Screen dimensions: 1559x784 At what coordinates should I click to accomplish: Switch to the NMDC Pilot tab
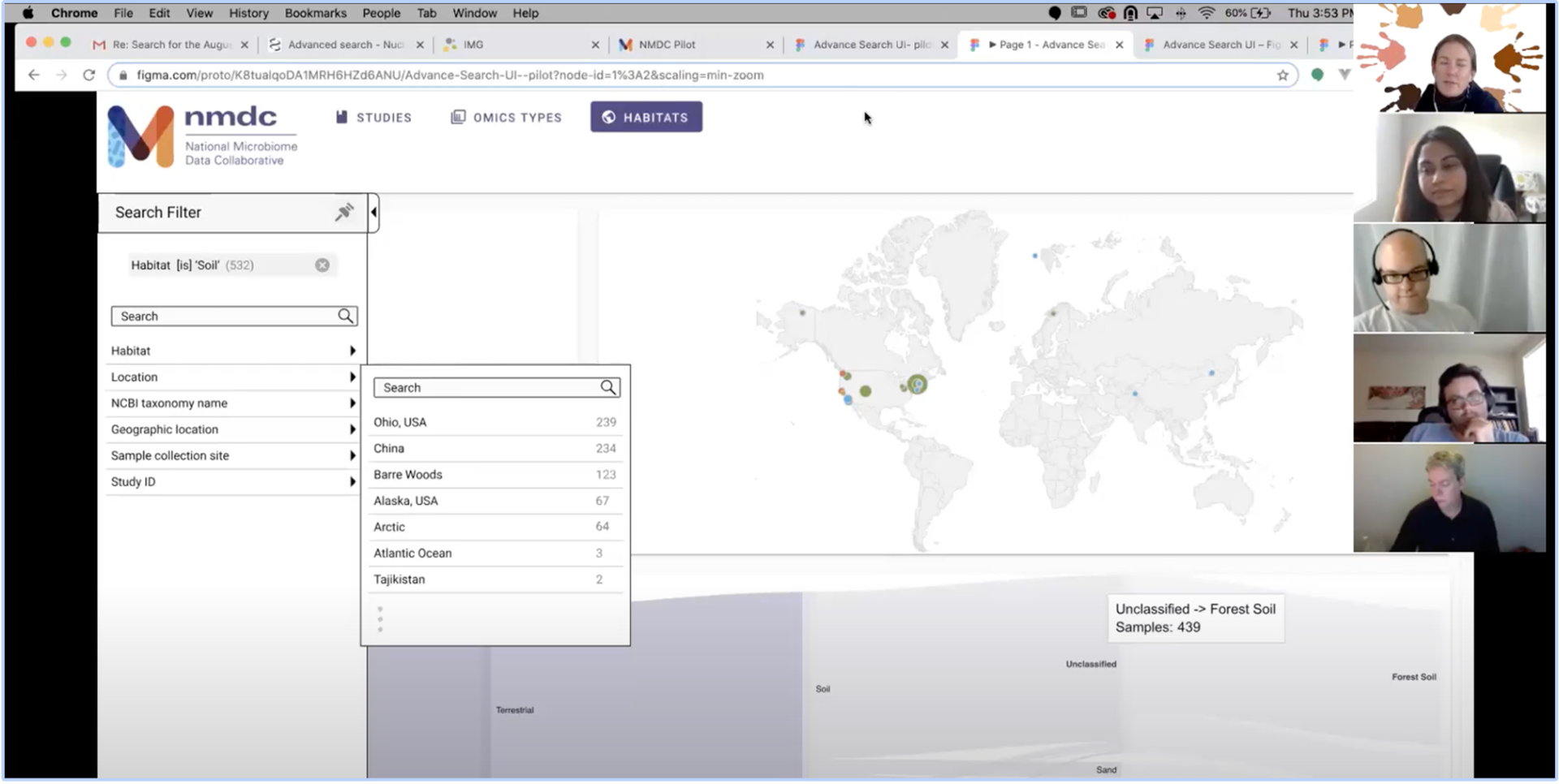pyautogui.click(x=696, y=45)
